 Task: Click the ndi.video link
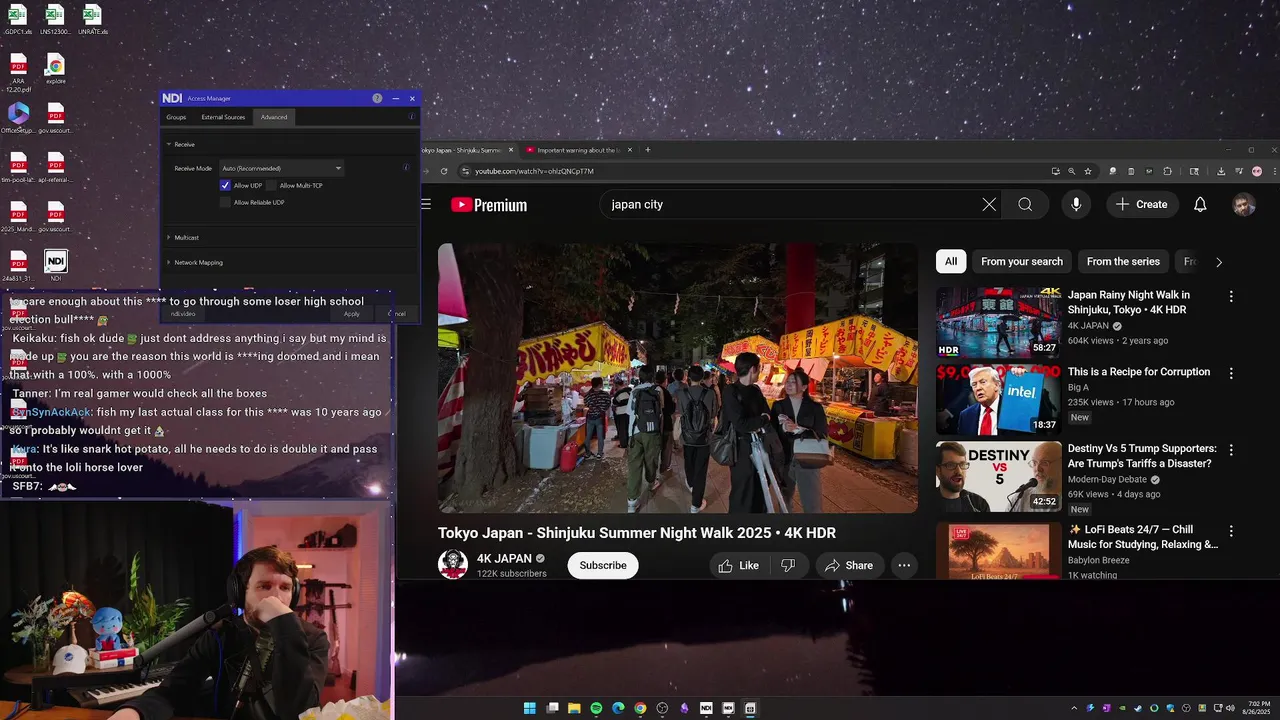pos(182,314)
